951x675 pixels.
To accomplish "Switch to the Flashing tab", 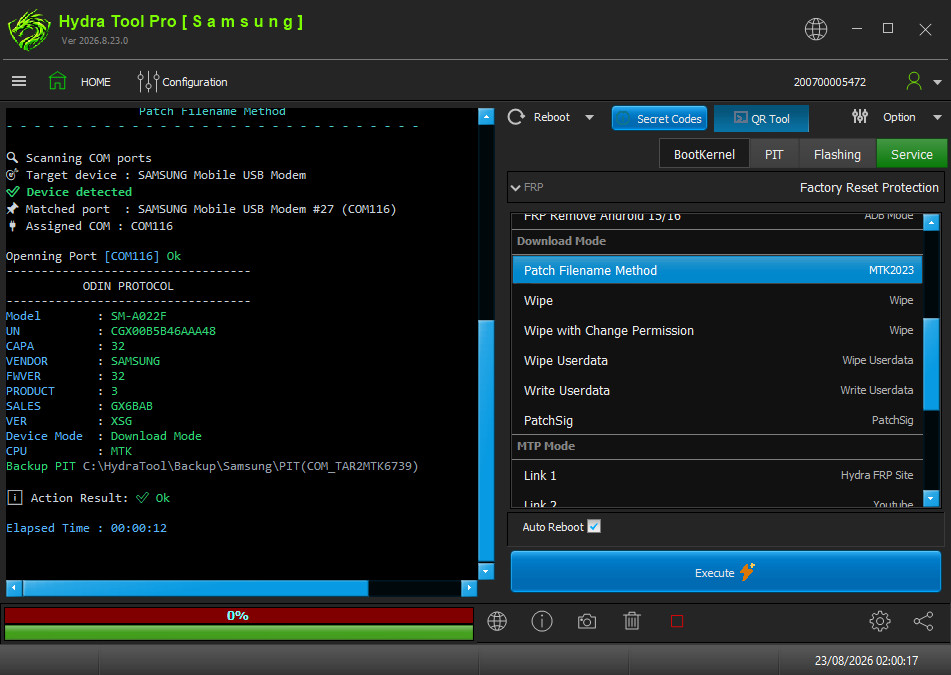I will [x=837, y=154].
